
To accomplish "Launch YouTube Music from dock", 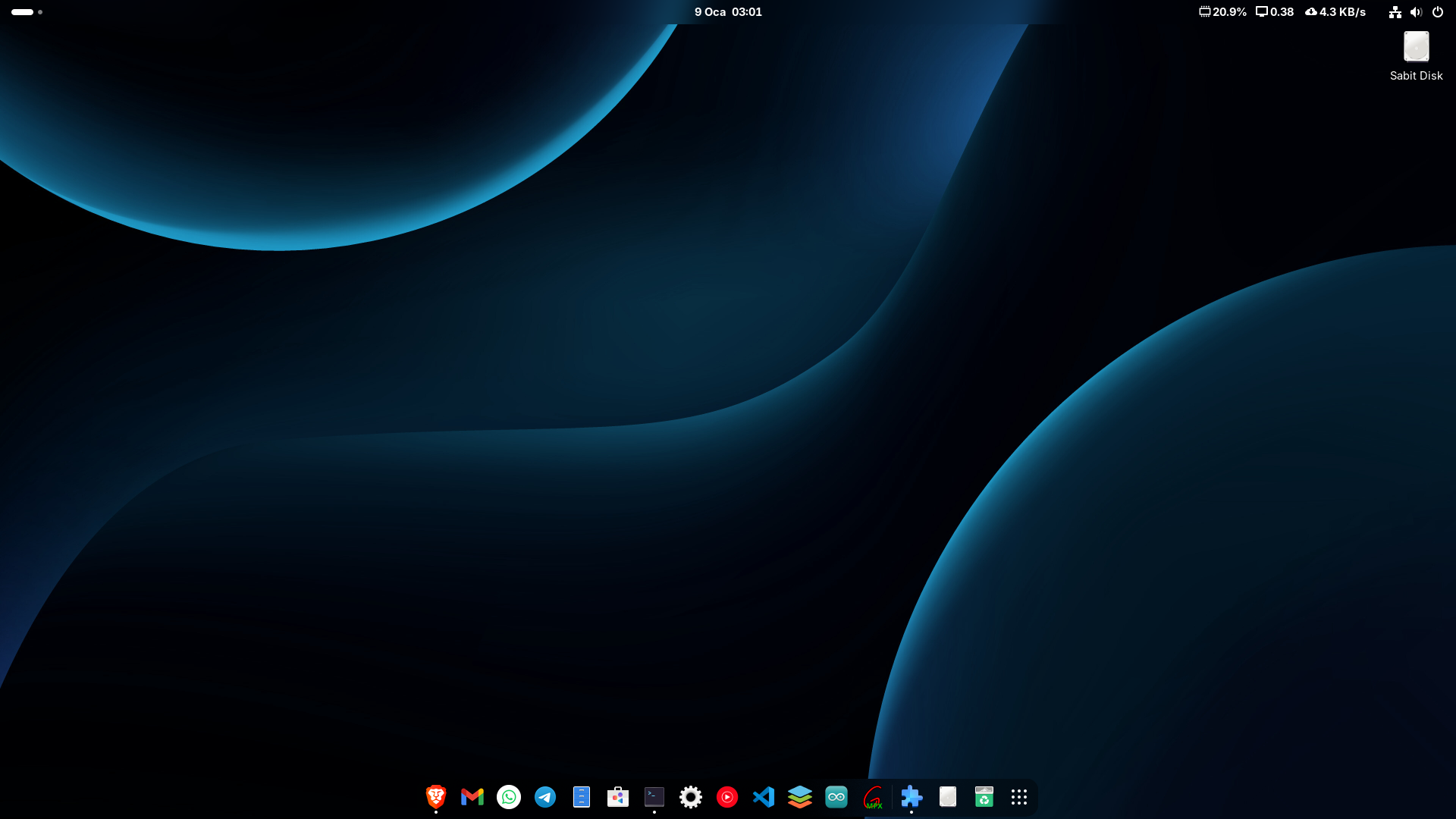I will click(727, 797).
